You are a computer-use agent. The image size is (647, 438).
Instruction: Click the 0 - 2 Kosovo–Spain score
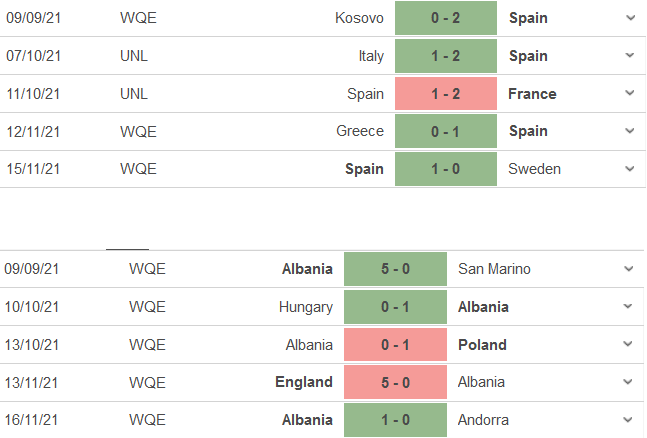[446, 18]
